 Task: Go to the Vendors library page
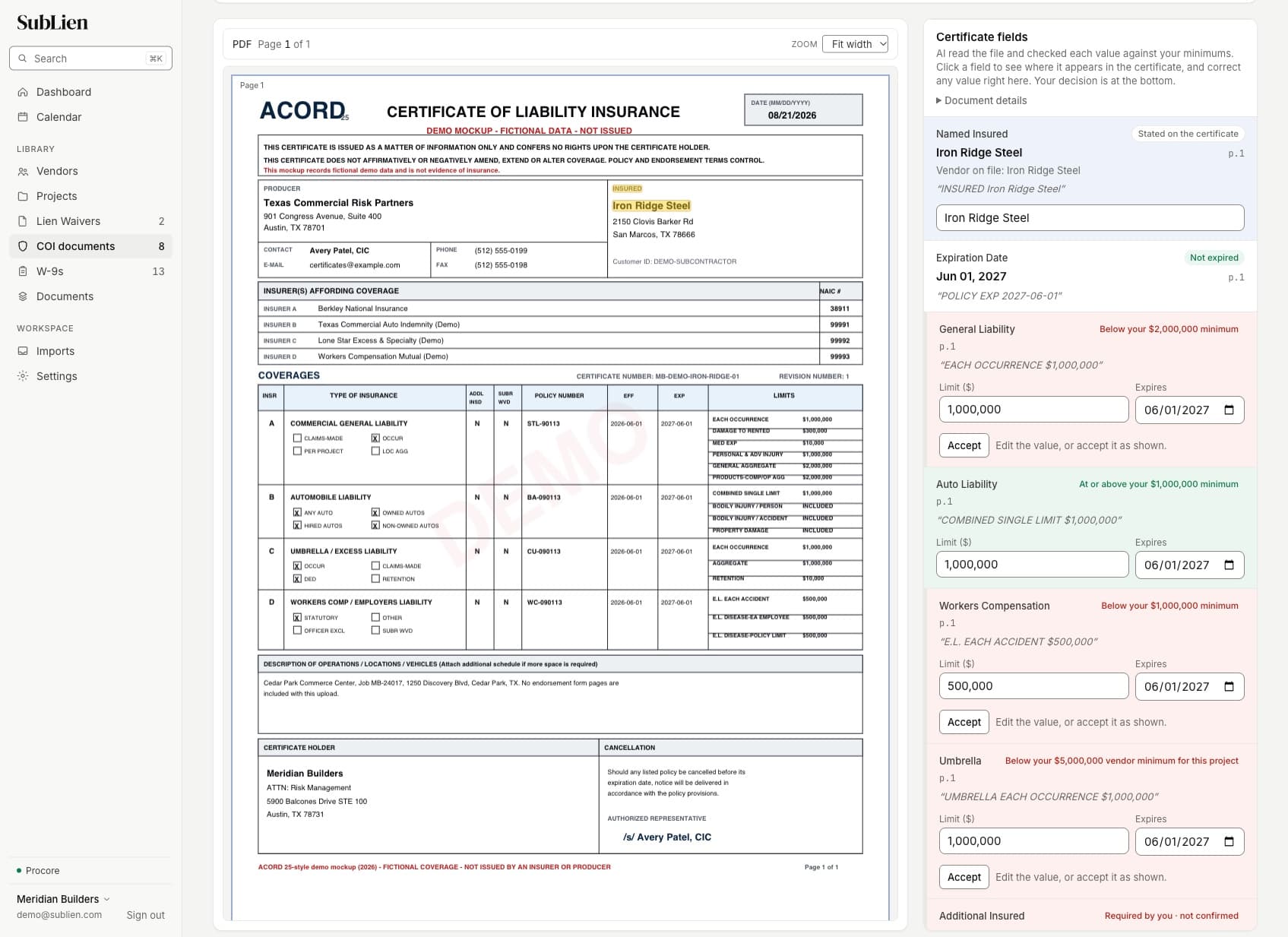pyautogui.click(x=90, y=171)
